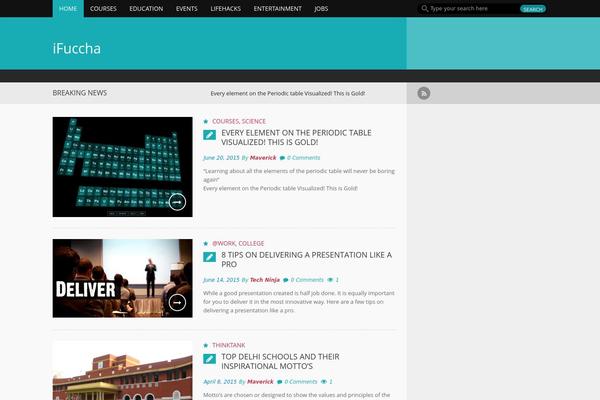600x400 pixels.
Task: Click pencil icon beside Presentation post
Action: (x=209, y=257)
